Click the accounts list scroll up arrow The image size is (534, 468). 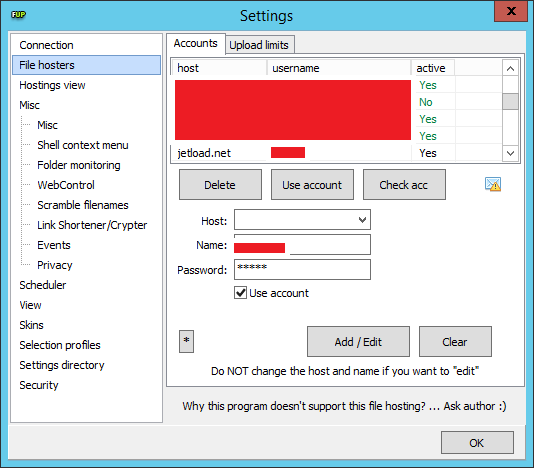click(x=510, y=68)
